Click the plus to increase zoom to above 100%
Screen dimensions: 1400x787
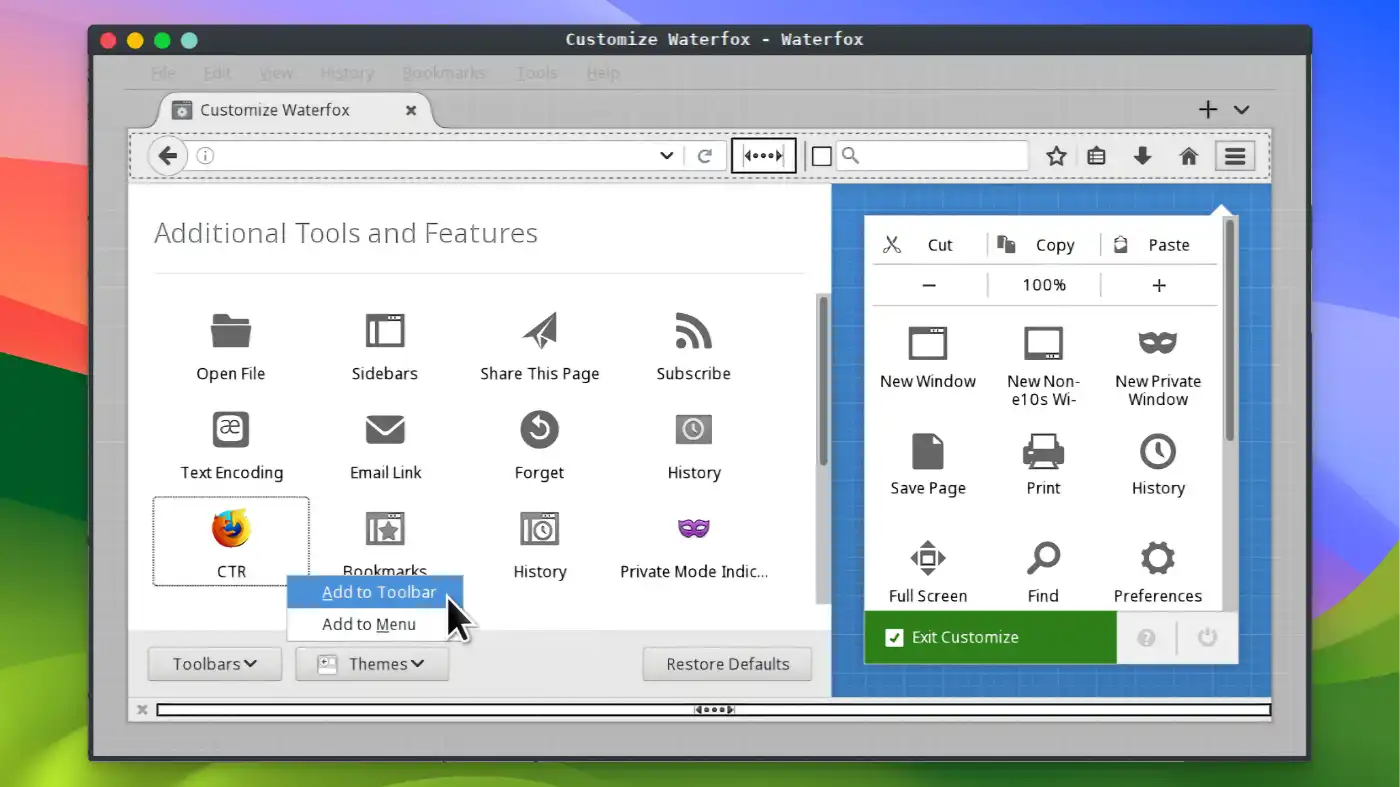[x=1158, y=284]
